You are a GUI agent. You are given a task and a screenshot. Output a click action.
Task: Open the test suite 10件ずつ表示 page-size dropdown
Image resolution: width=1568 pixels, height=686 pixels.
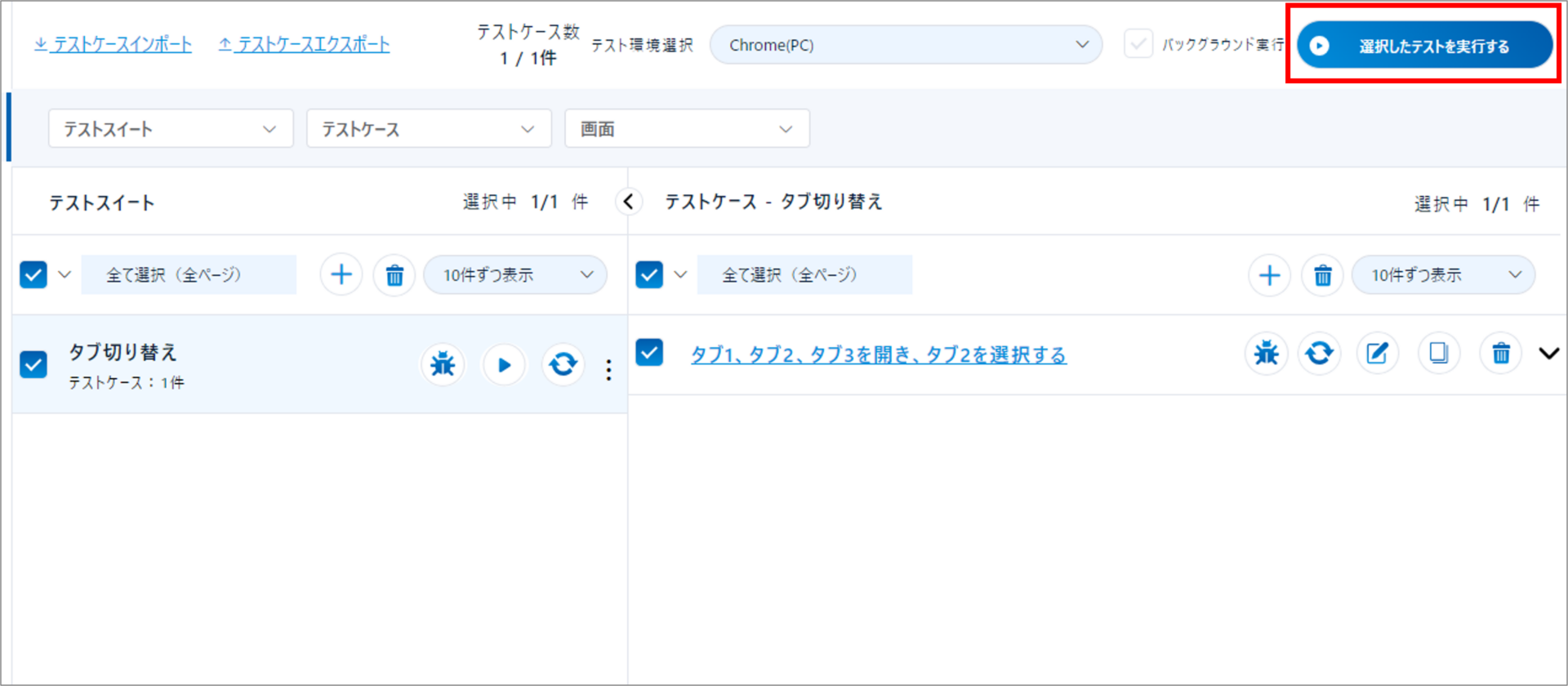click(x=515, y=274)
